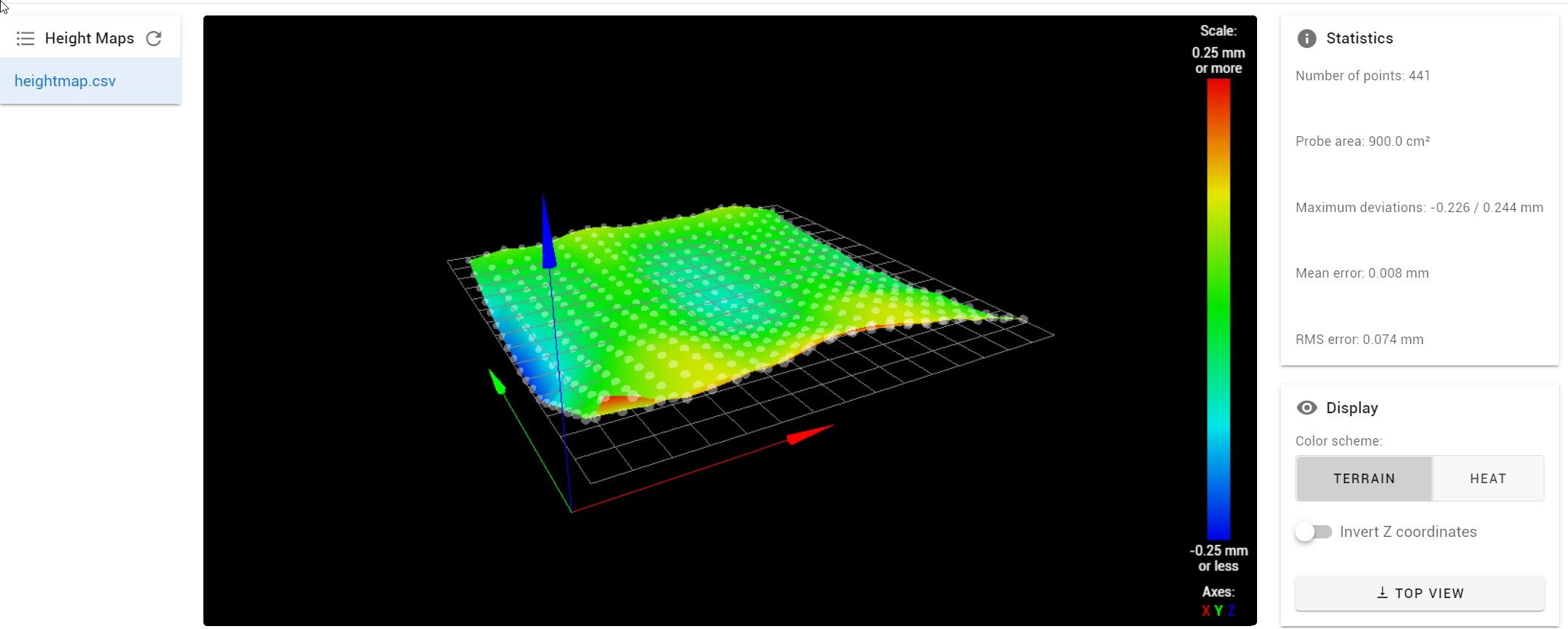Click the 'Invert Z coordinates' label

point(1408,532)
